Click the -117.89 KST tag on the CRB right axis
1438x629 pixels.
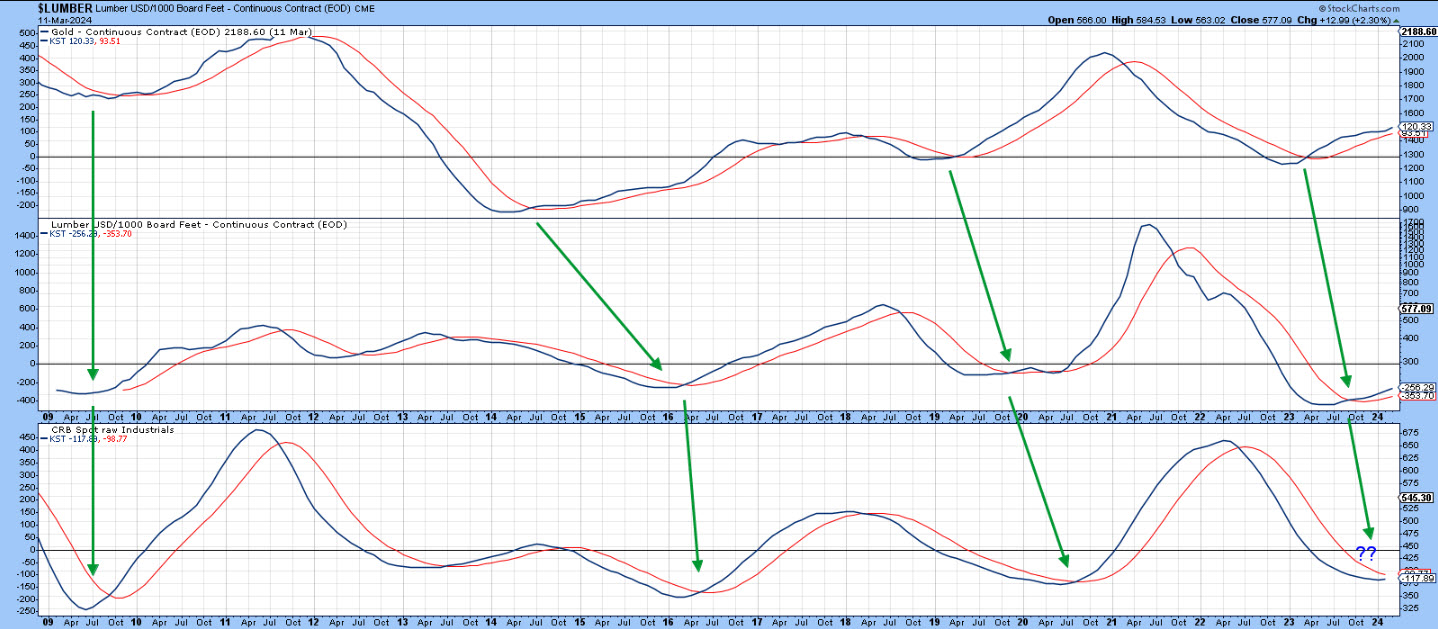pyautogui.click(x=1419, y=578)
